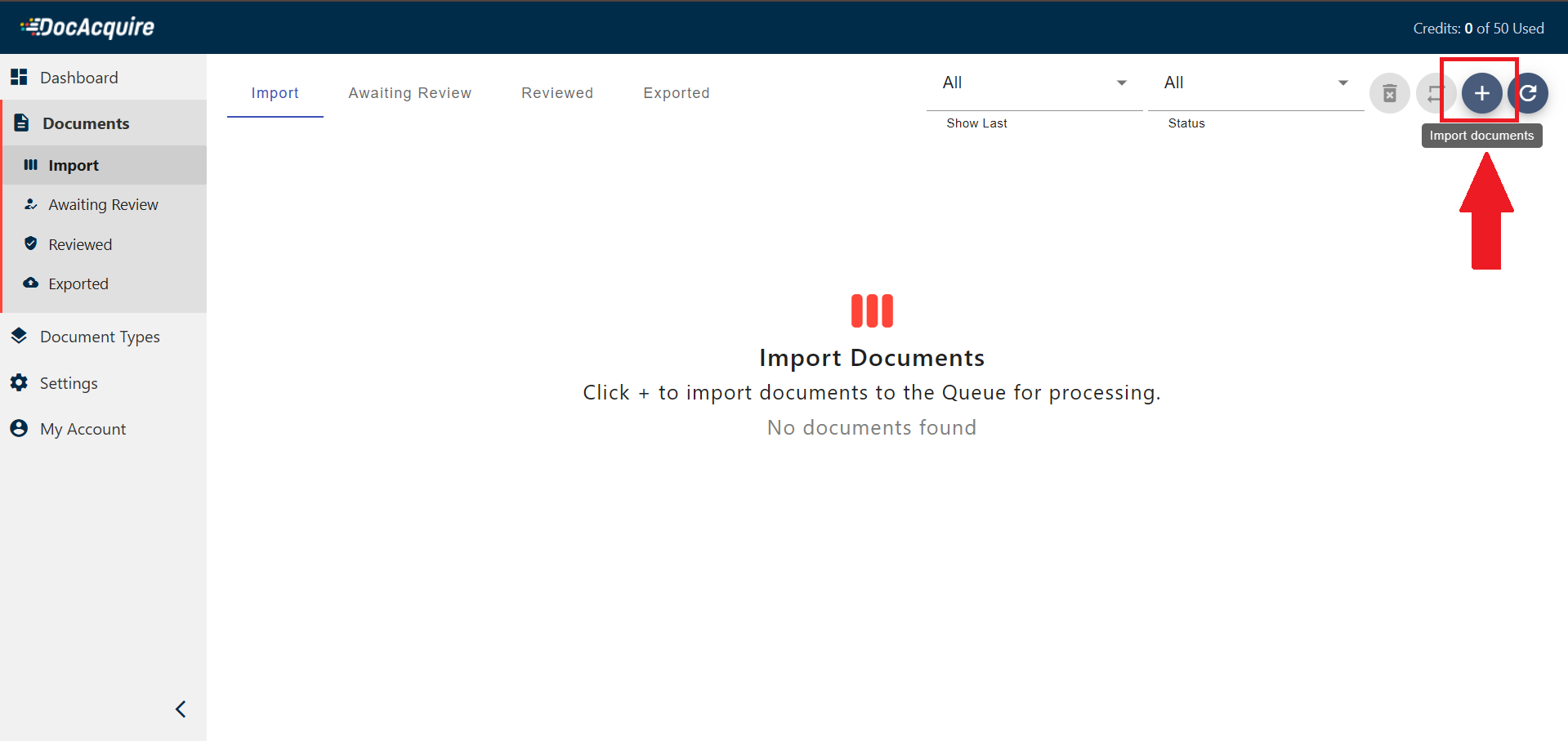Click the My Account person icon

pos(19,428)
